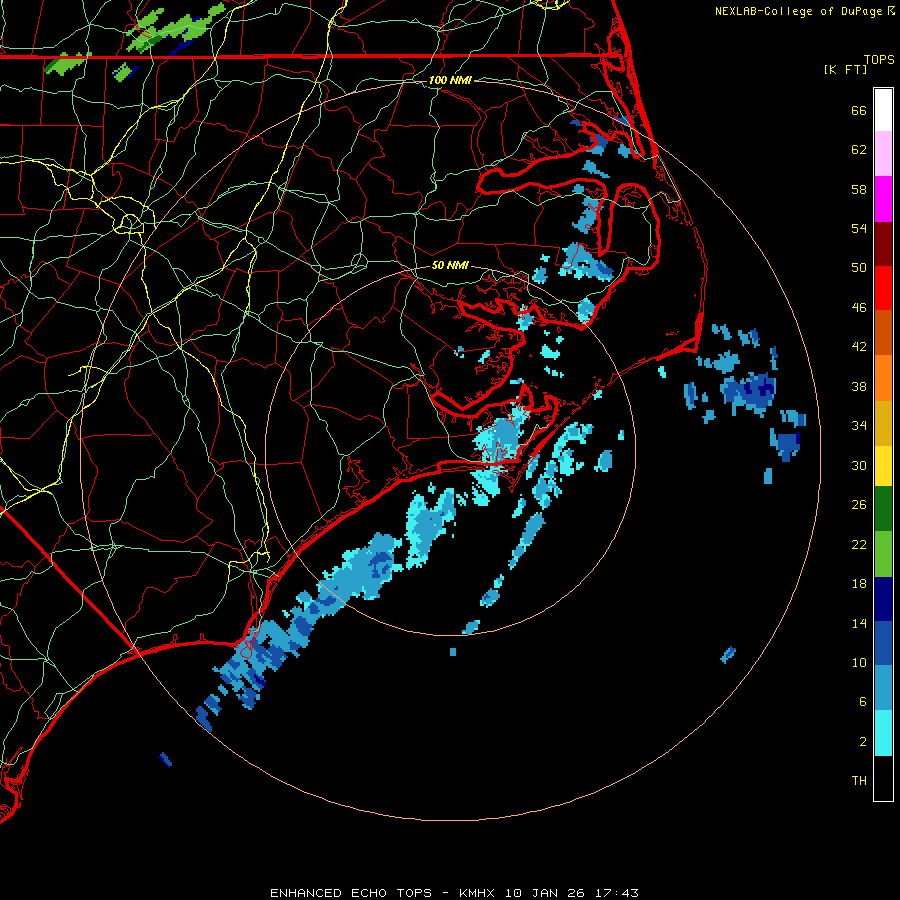Click the navy blue legend swatch
Viewport: 900px width, 900px height.
pyautogui.click(x=883, y=599)
